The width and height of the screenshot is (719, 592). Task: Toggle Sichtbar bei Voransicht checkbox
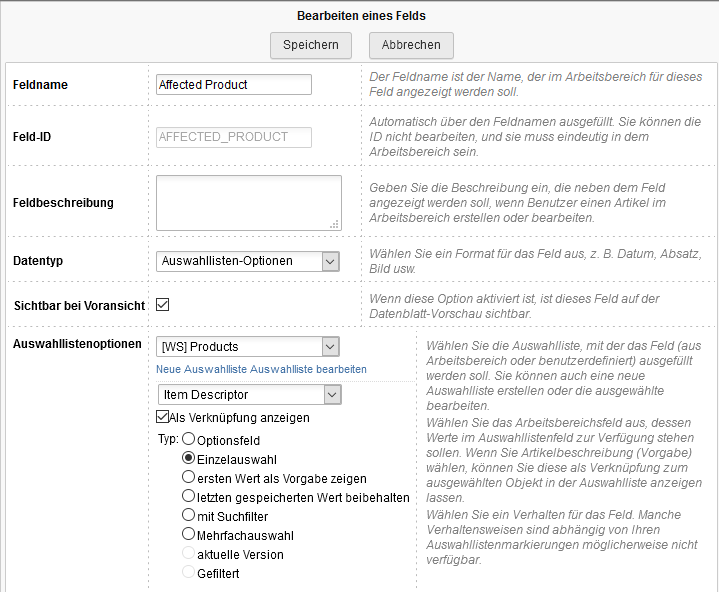click(x=163, y=304)
